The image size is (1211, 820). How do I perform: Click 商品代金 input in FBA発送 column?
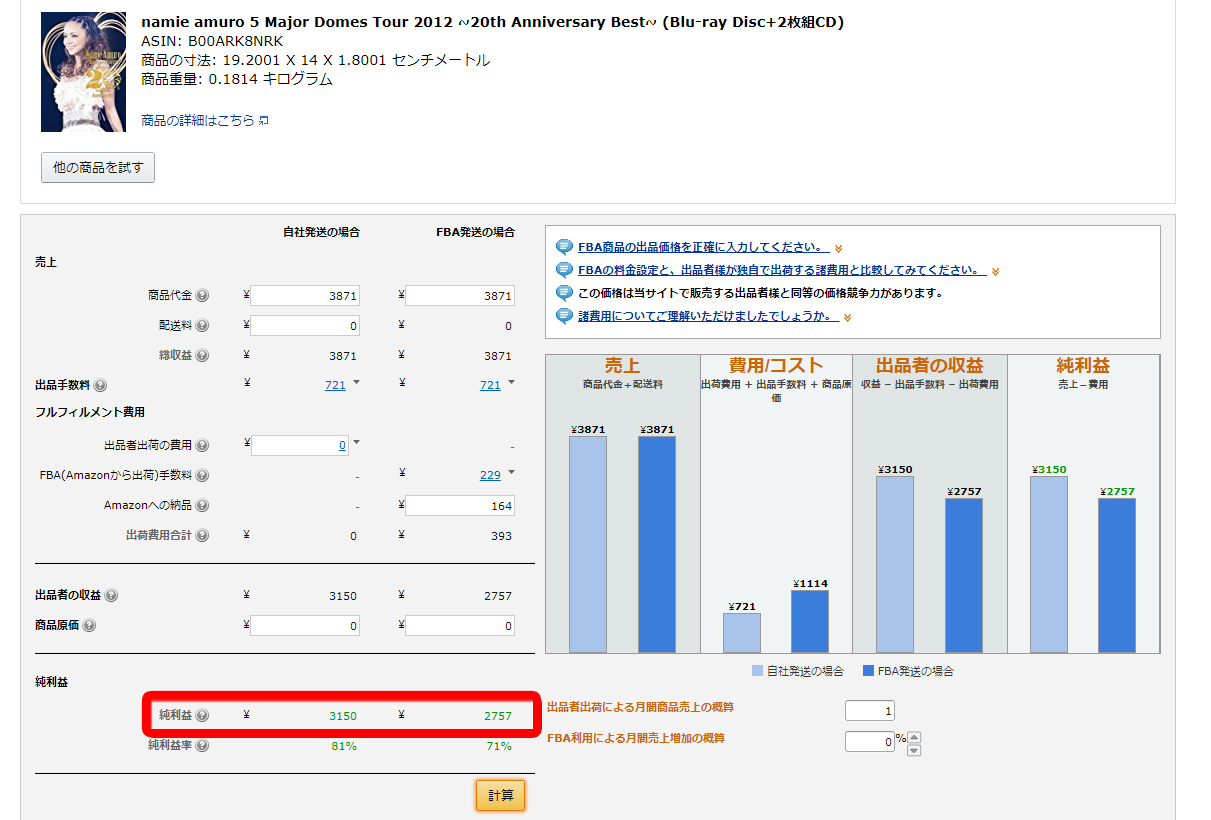[x=460, y=296]
